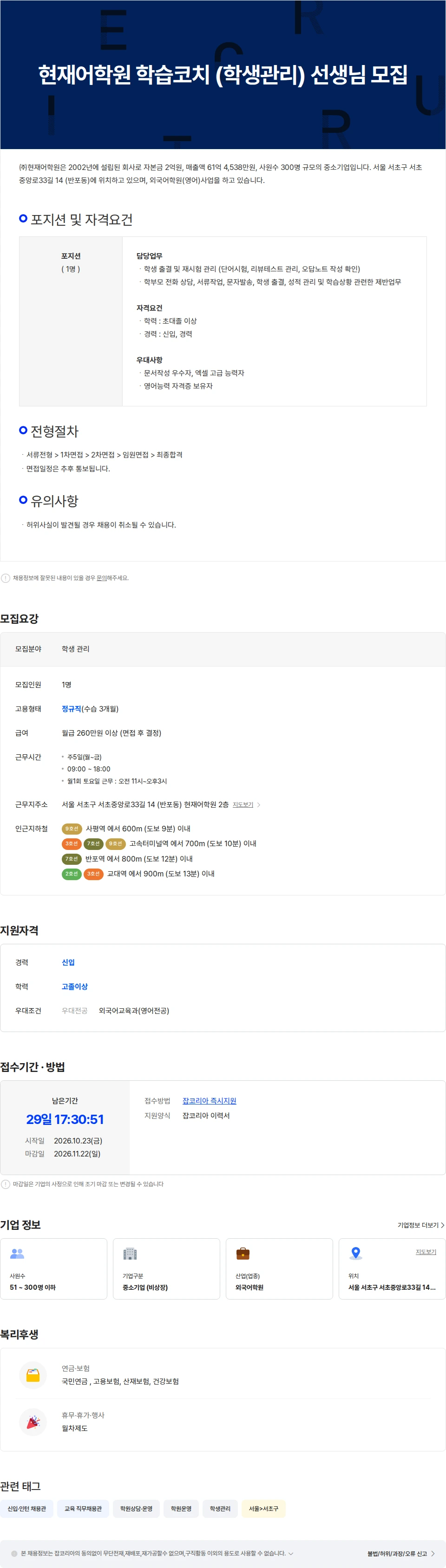Click the employees people icon

tap(17, 1254)
